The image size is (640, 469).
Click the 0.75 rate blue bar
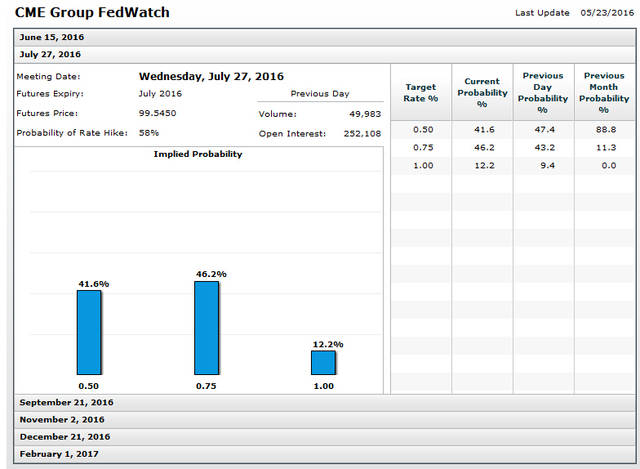206,327
